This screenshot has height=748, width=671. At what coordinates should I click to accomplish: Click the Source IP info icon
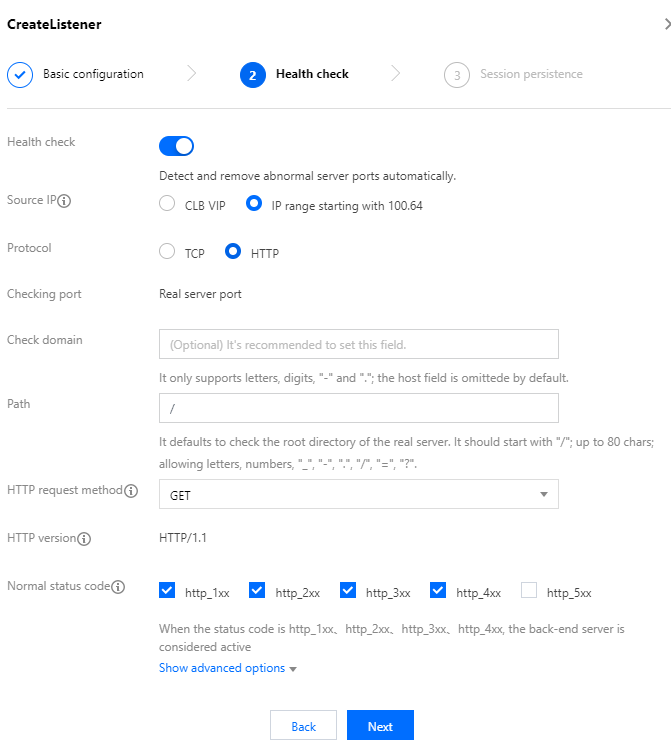64,201
